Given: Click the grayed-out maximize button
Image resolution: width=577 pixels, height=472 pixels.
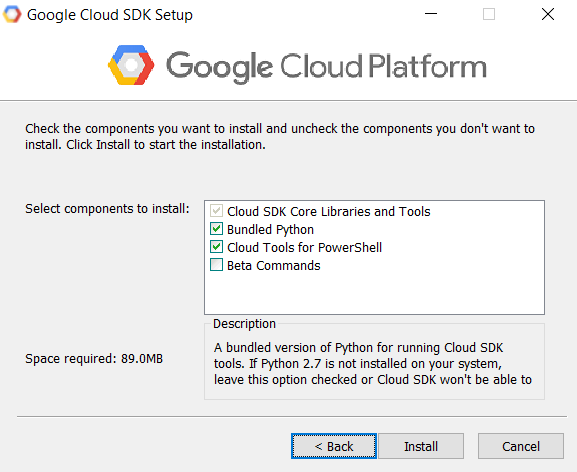Looking at the screenshot, I should 489,14.
